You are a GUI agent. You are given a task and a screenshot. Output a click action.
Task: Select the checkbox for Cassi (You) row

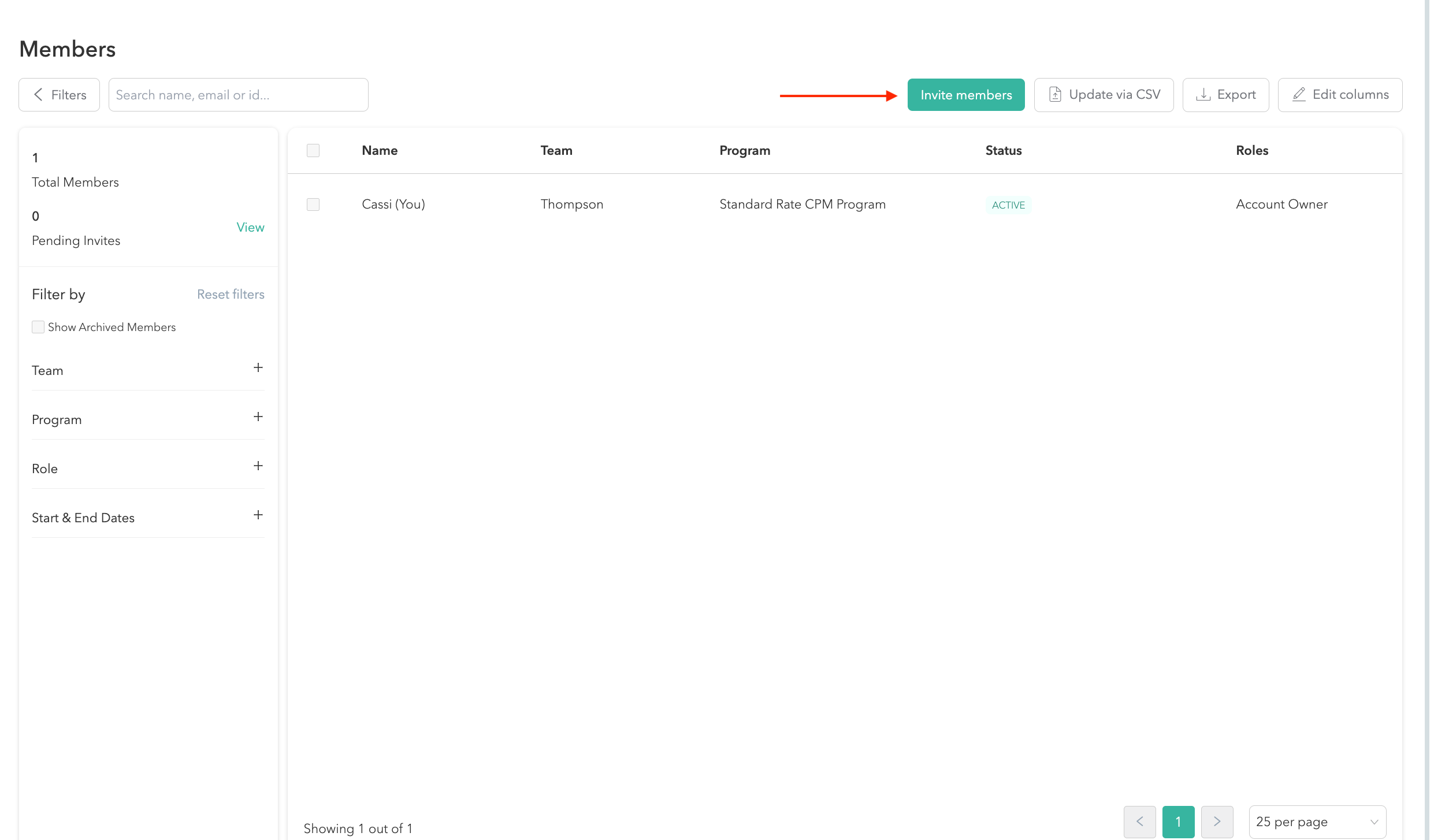[x=313, y=205]
